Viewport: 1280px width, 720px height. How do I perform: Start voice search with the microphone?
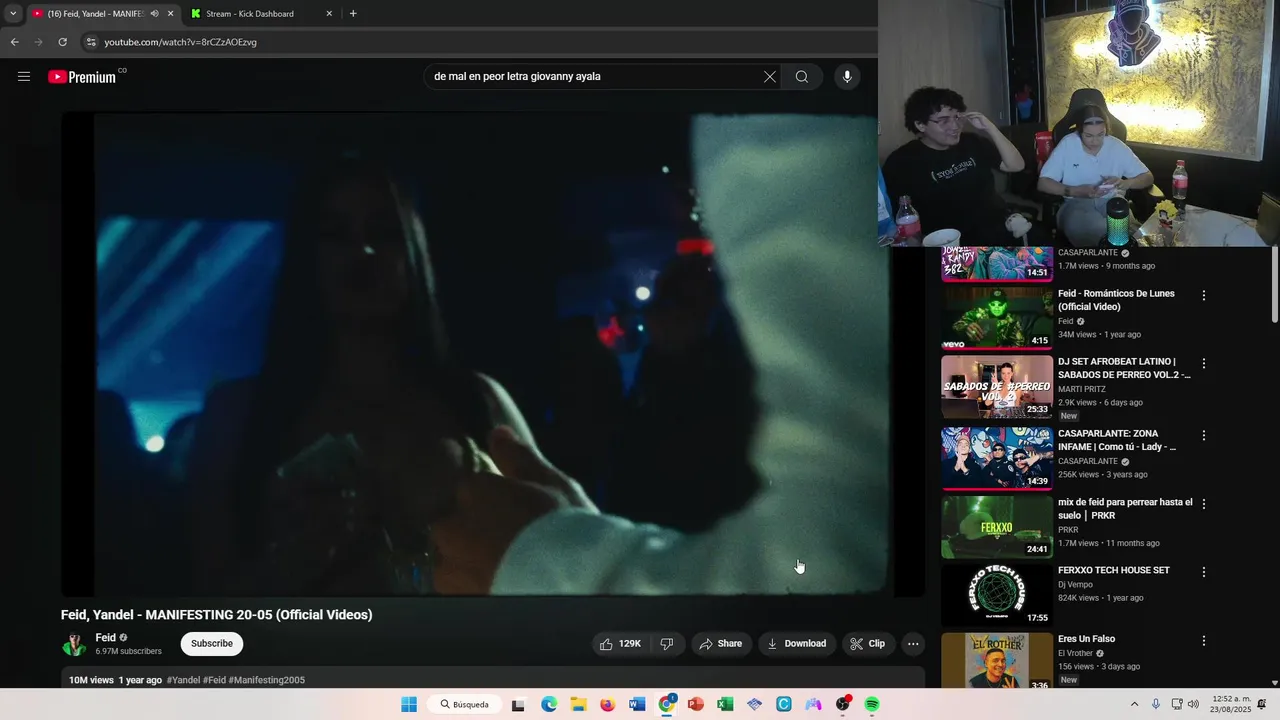(847, 76)
